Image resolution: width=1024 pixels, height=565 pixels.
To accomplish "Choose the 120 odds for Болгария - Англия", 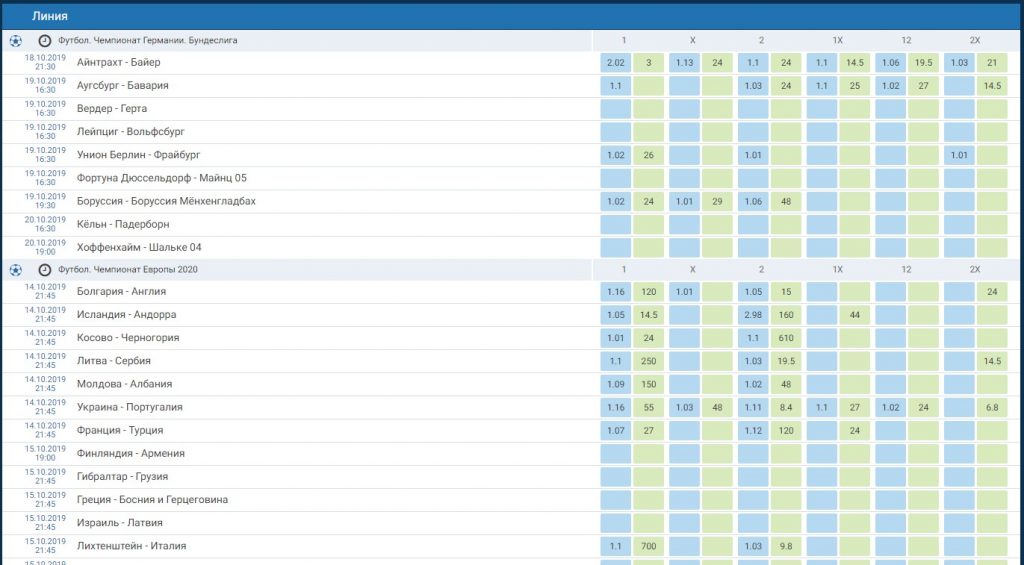I will [648, 292].
